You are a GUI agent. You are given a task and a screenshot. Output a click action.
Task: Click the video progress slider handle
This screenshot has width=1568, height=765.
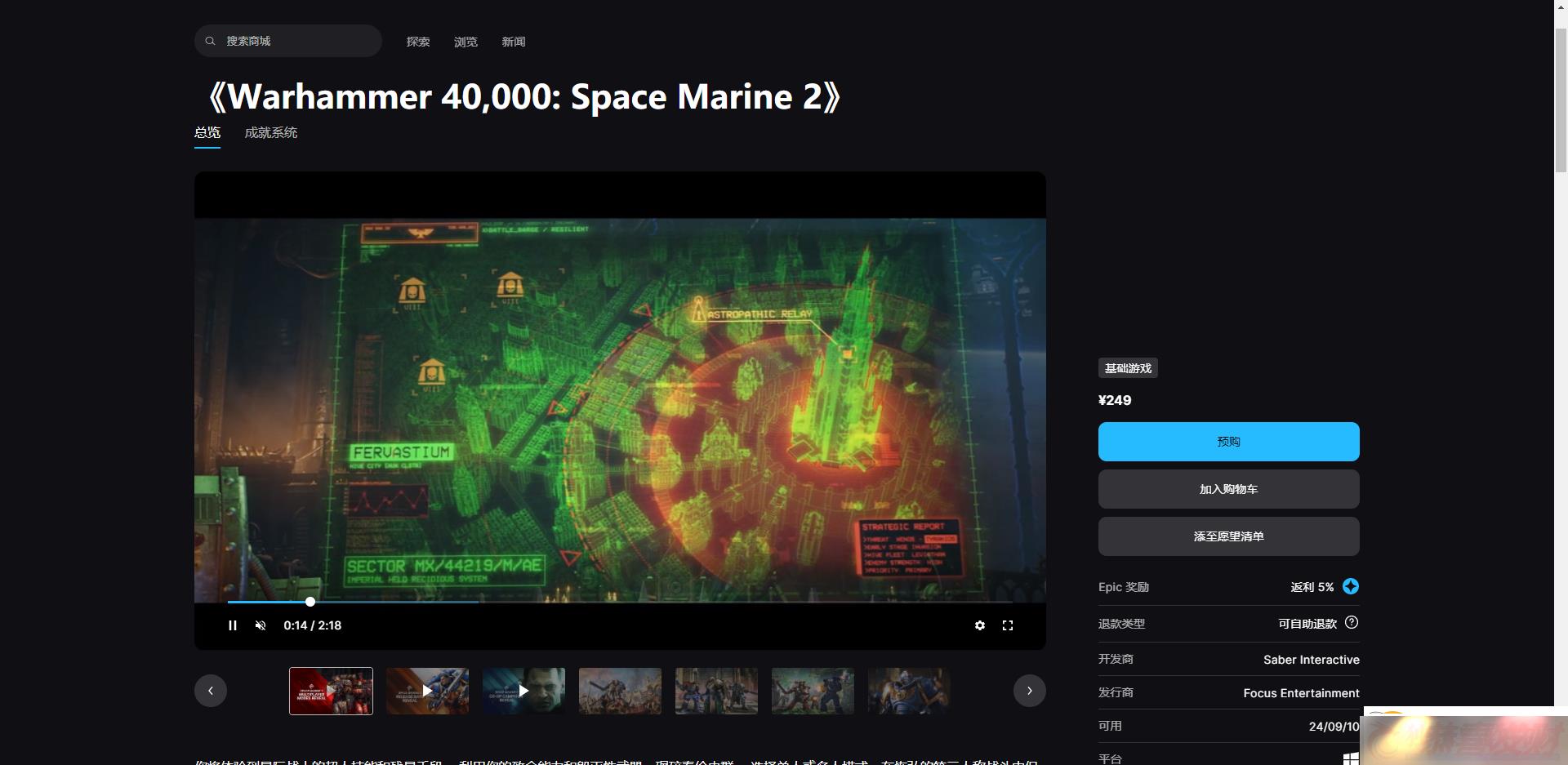[310, 602]
